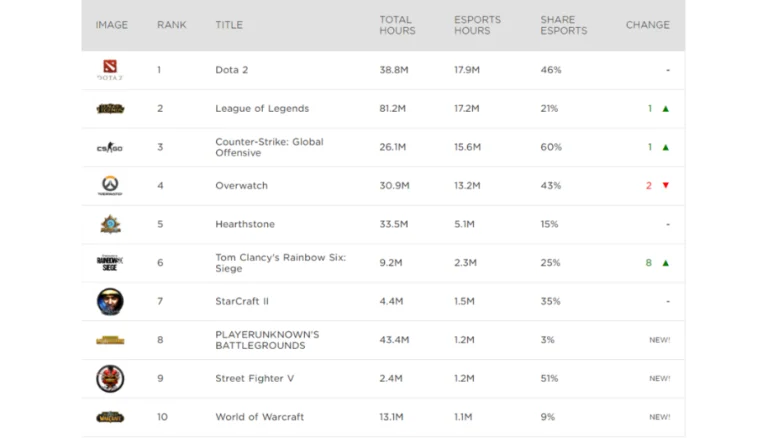Click the Rainbow Six Siege logo
The width and height of the screenshot is (768, 438).
coord(110,263)
